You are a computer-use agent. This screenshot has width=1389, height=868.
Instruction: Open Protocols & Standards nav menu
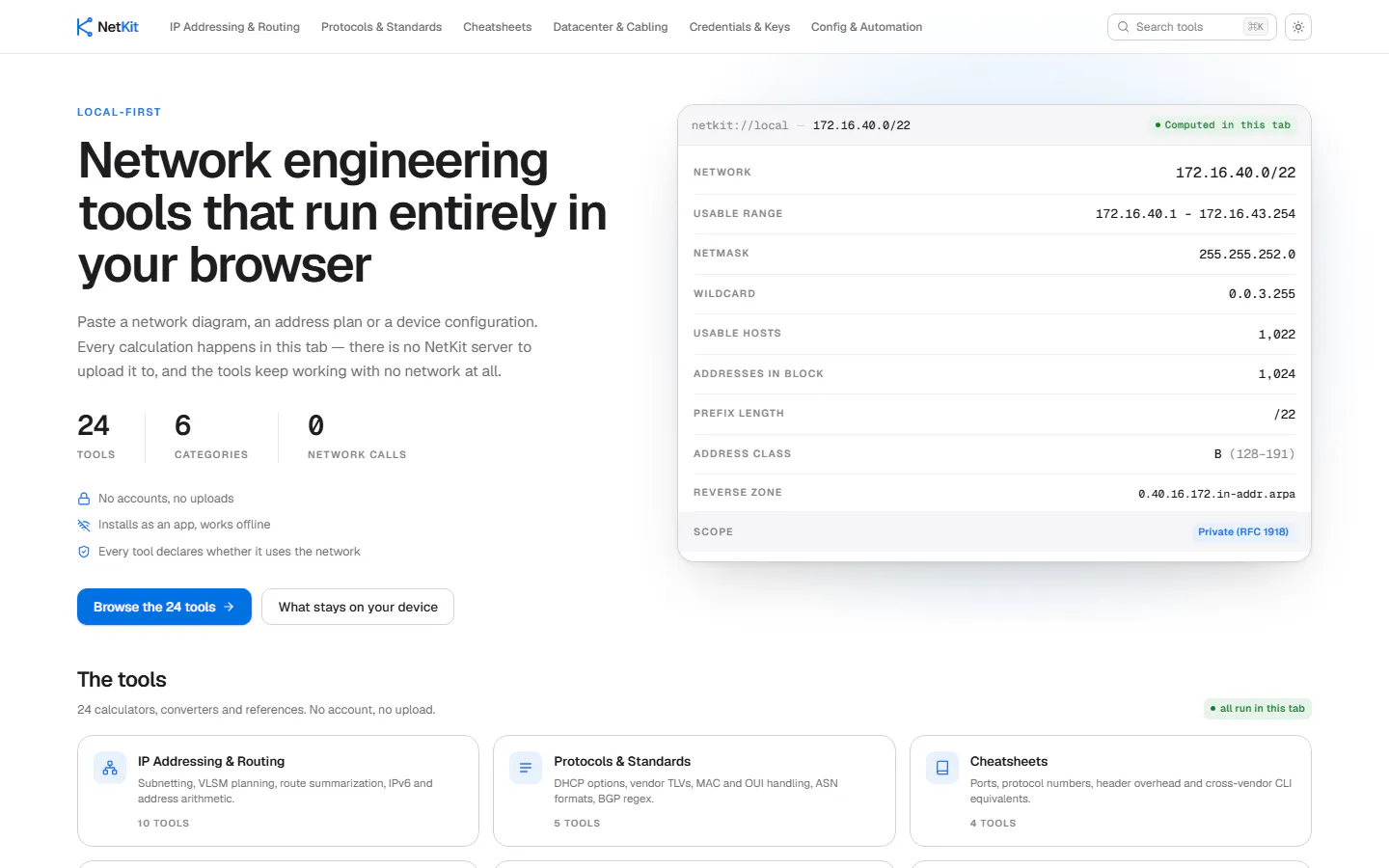381,27
